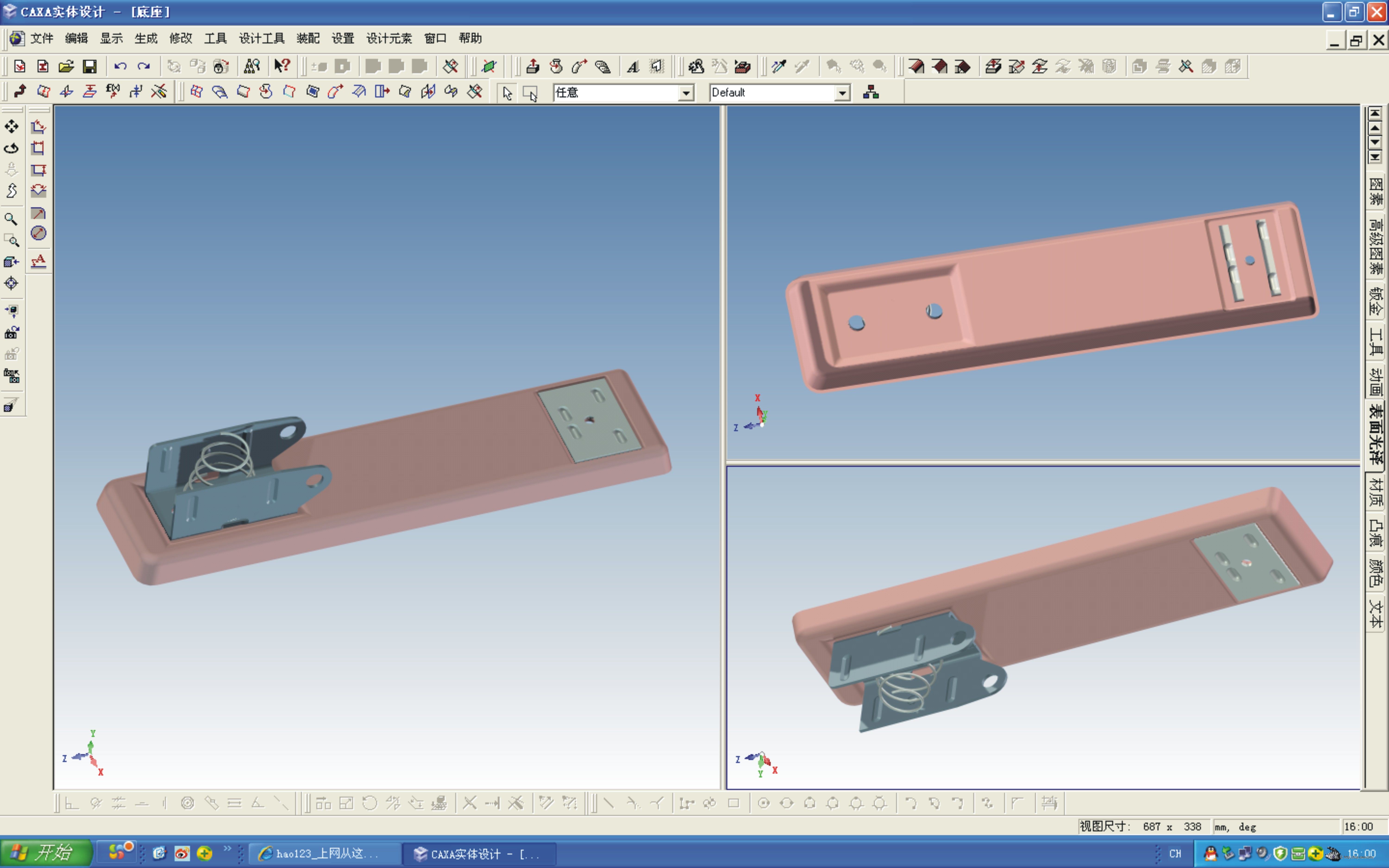This screenshot has height=868, width=1389.
Task: Click the hierarchy configuration icon beside Default
Action: pyautogui.click(x=871, y=92)
